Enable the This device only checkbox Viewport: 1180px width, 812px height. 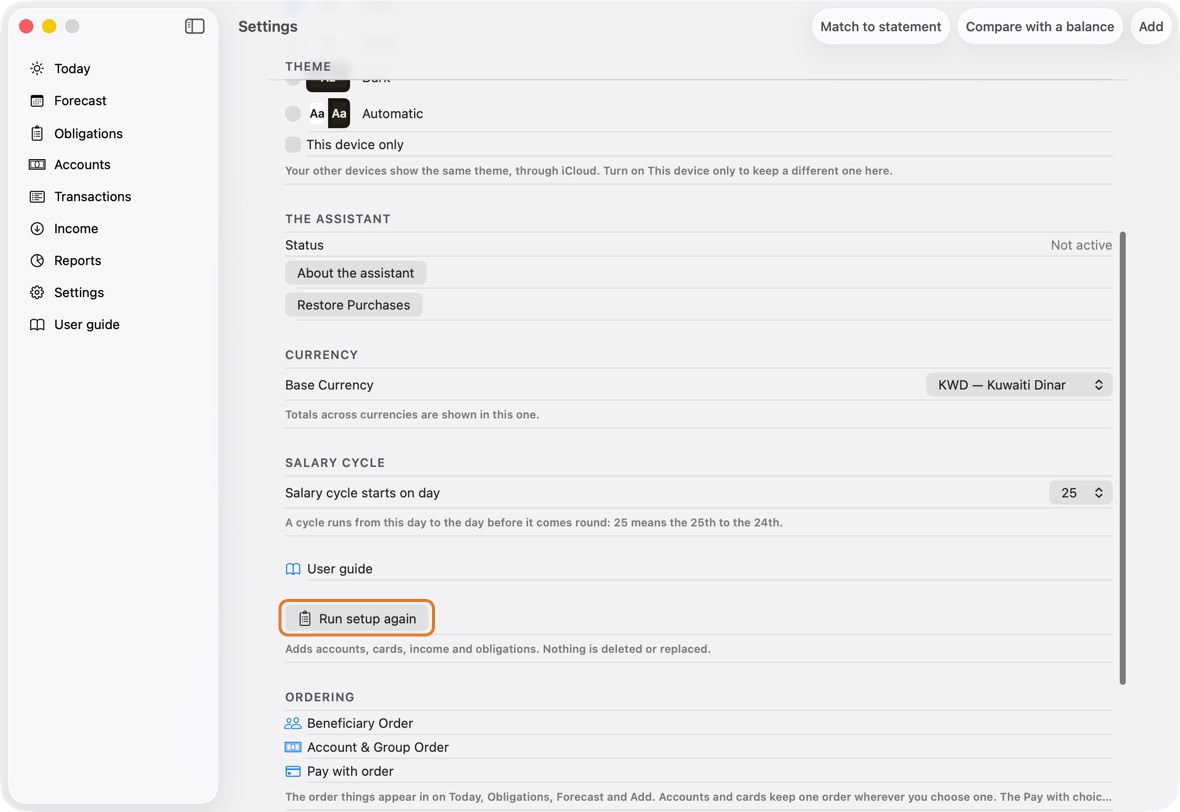point(293,144)
